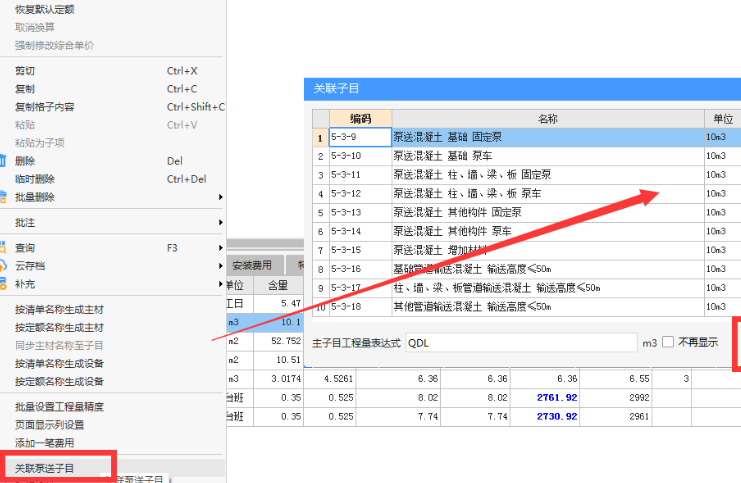
Task: Choose 恢复默认定额 in context menu
Action: [44, 9]
